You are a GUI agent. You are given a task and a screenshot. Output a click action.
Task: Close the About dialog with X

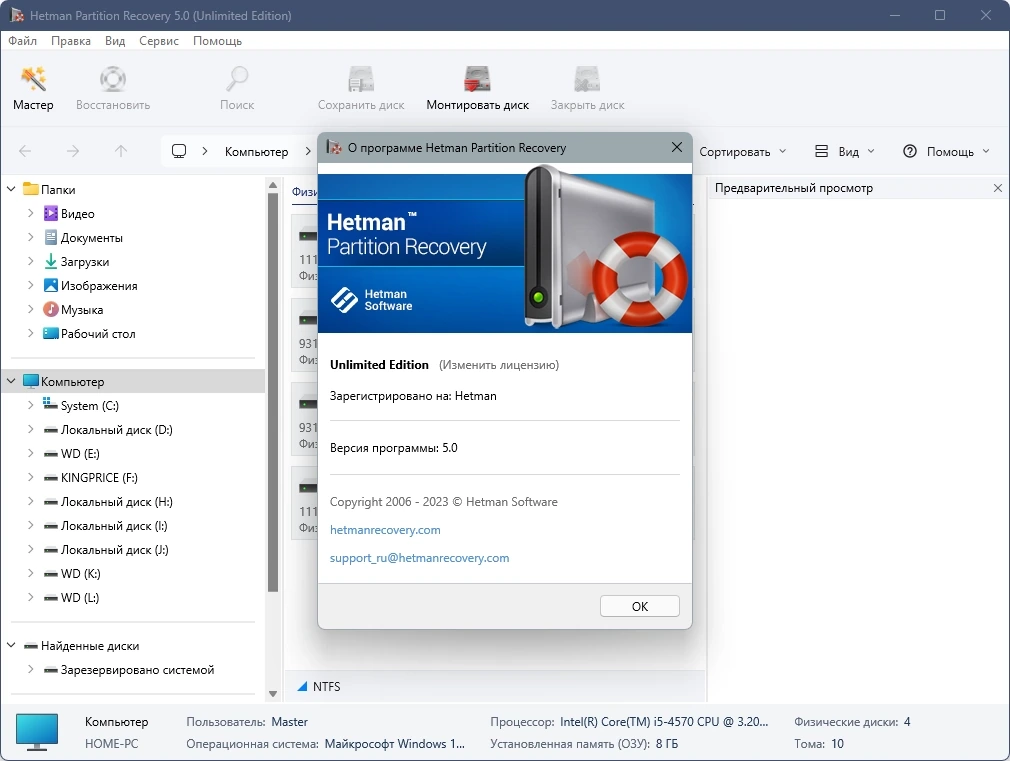(676, 148)
